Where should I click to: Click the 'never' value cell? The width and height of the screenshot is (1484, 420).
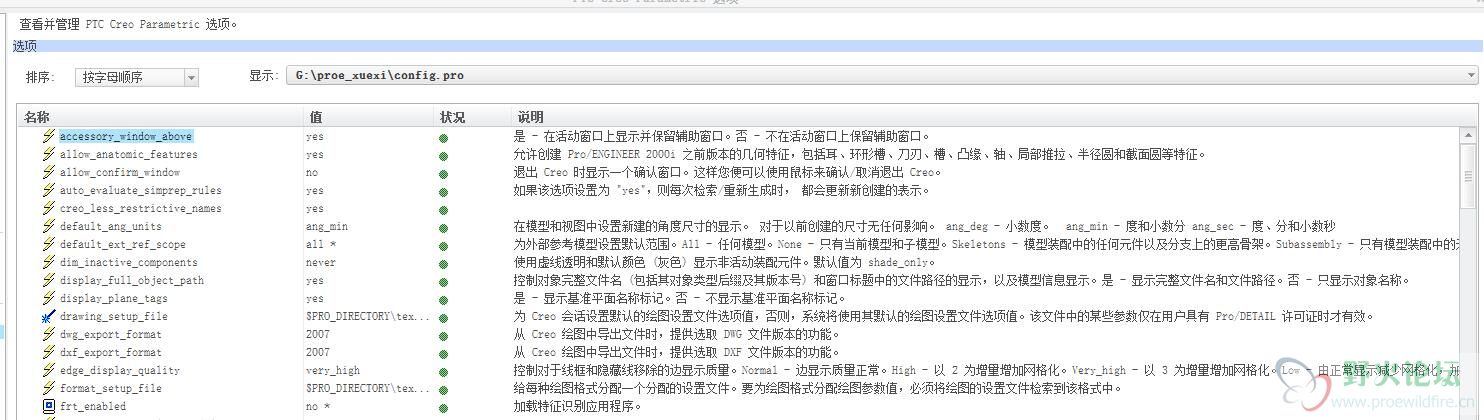coord(321,262)
